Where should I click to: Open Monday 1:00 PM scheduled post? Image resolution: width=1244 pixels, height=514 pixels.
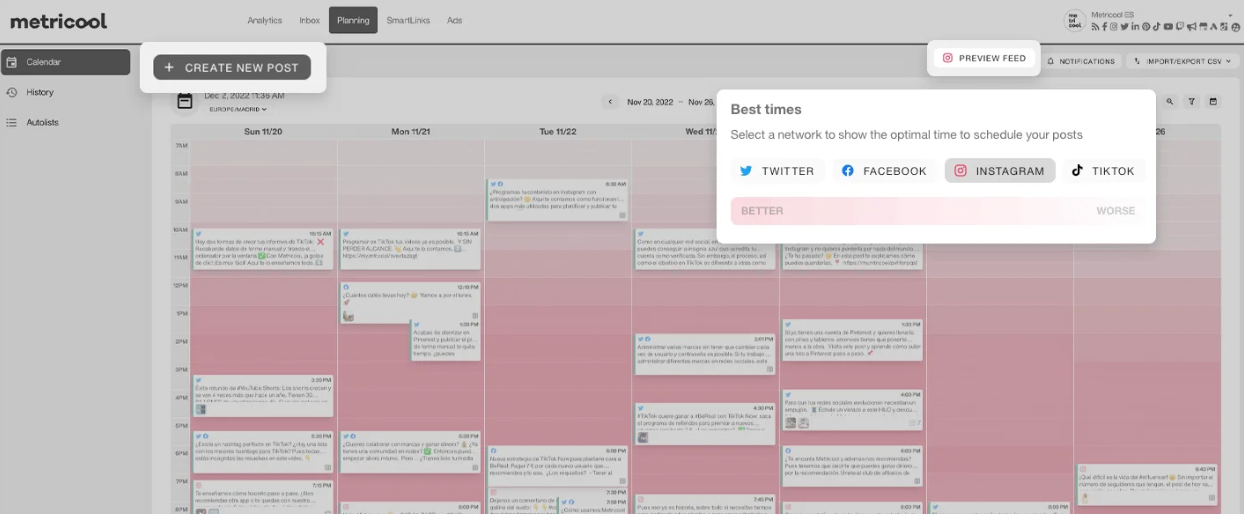point(446,339)
